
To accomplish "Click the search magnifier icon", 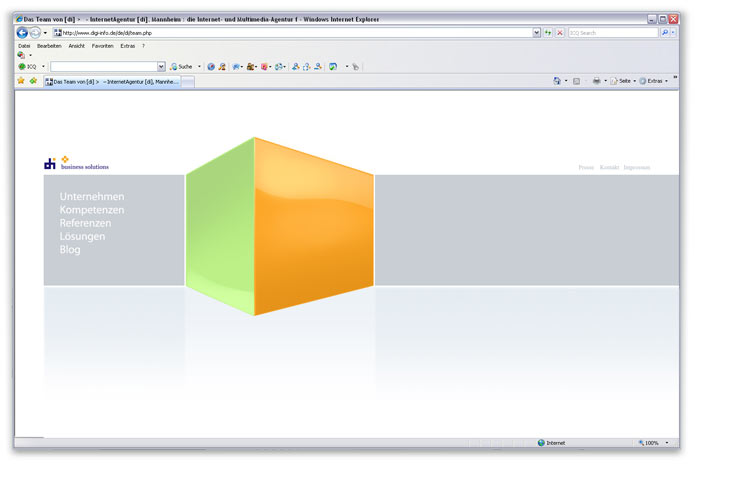I will point(665,33).
